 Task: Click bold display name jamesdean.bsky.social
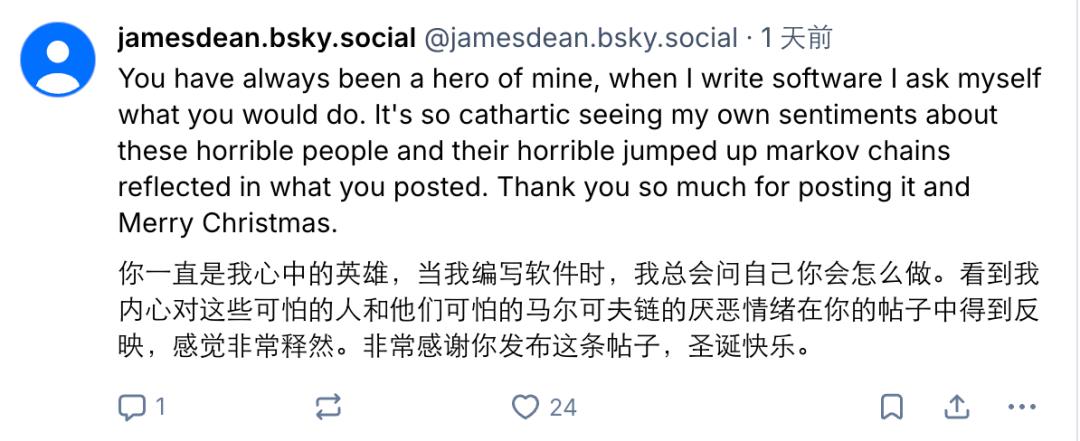coord(266,39)
